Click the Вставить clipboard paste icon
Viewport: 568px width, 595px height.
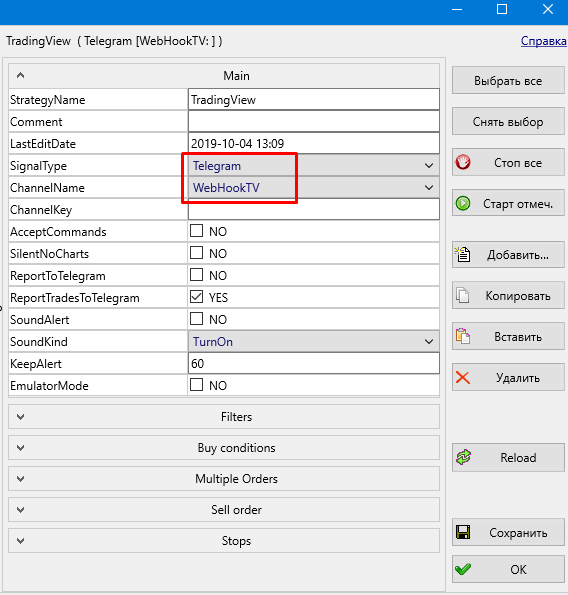[x=463, y=336]
